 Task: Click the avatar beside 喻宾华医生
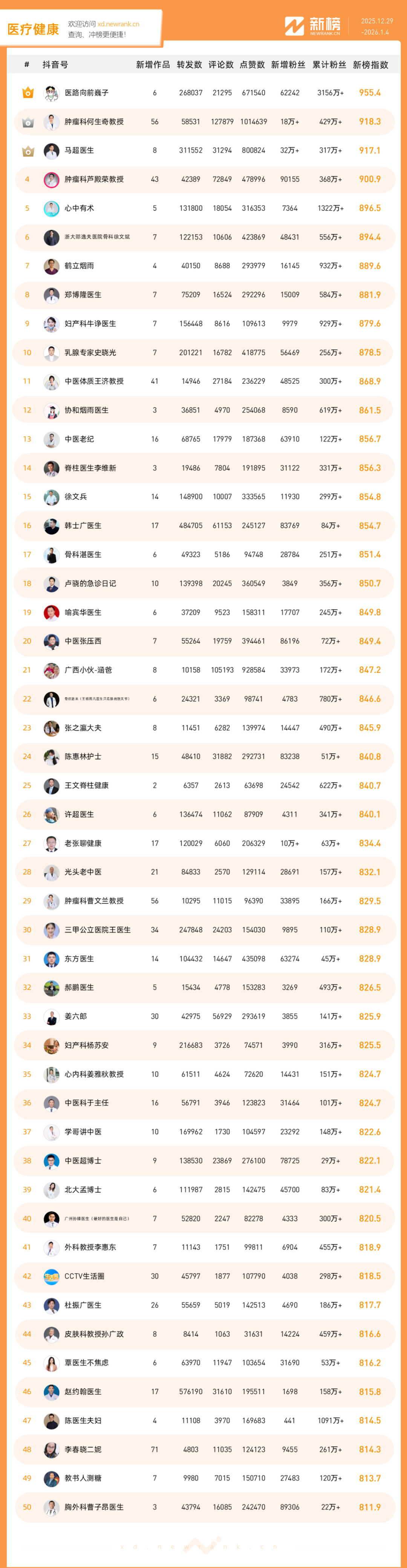[51, 612]
